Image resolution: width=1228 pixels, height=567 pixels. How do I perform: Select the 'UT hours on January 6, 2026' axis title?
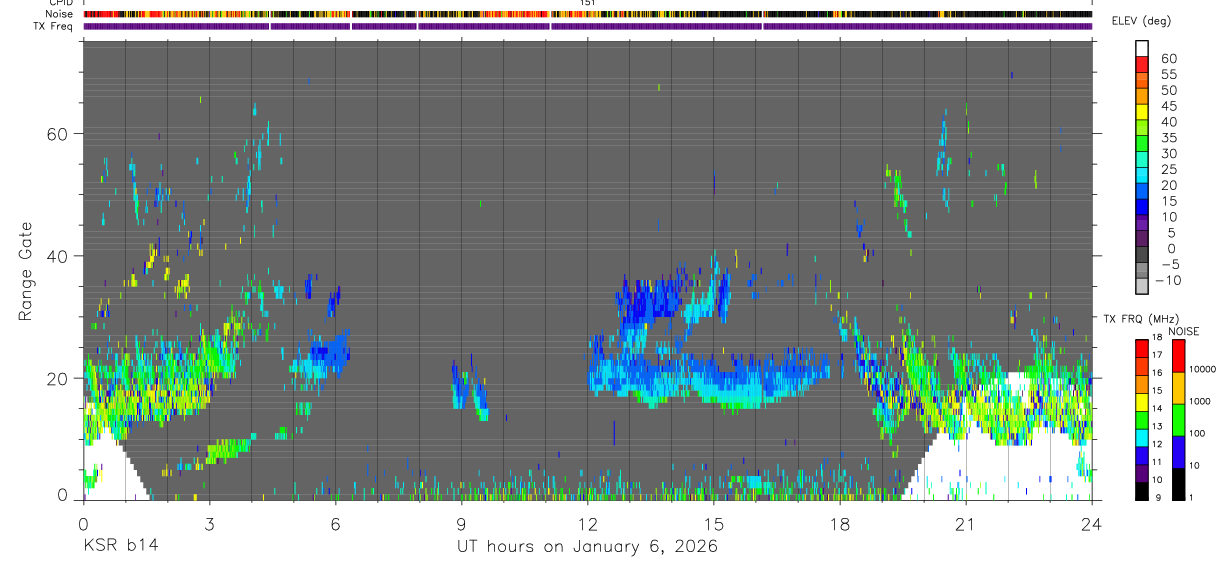tap(587, 546)
